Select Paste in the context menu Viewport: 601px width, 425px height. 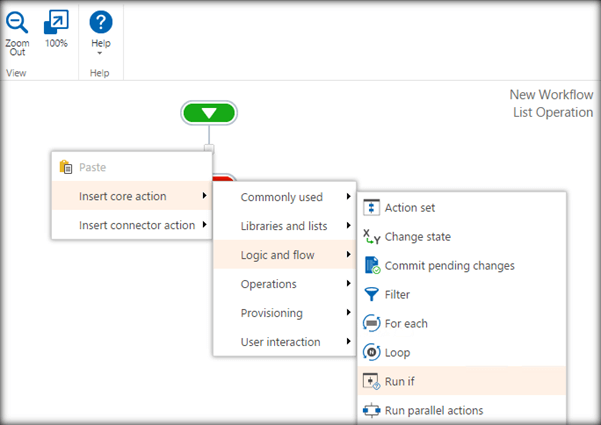click(x=92, y=167)
